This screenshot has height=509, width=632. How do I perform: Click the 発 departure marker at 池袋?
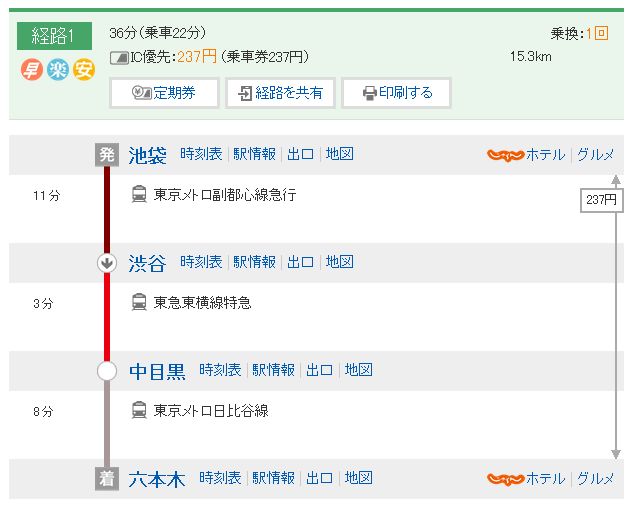coord(106,155)
